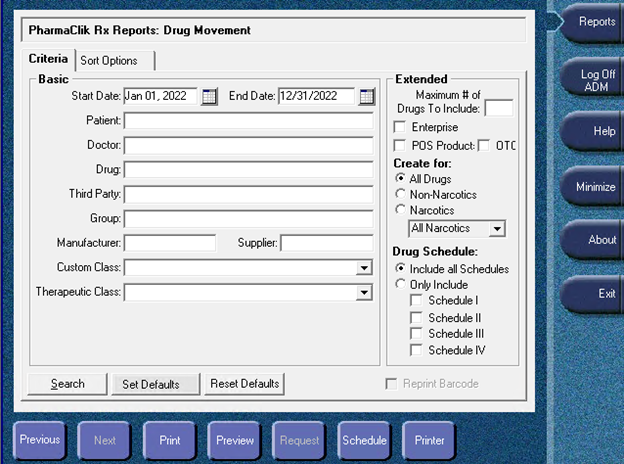This screenshot has width=624, height=464.
Task: Tick the Schedule IV checkbox
Action: (x=416, y=350)
